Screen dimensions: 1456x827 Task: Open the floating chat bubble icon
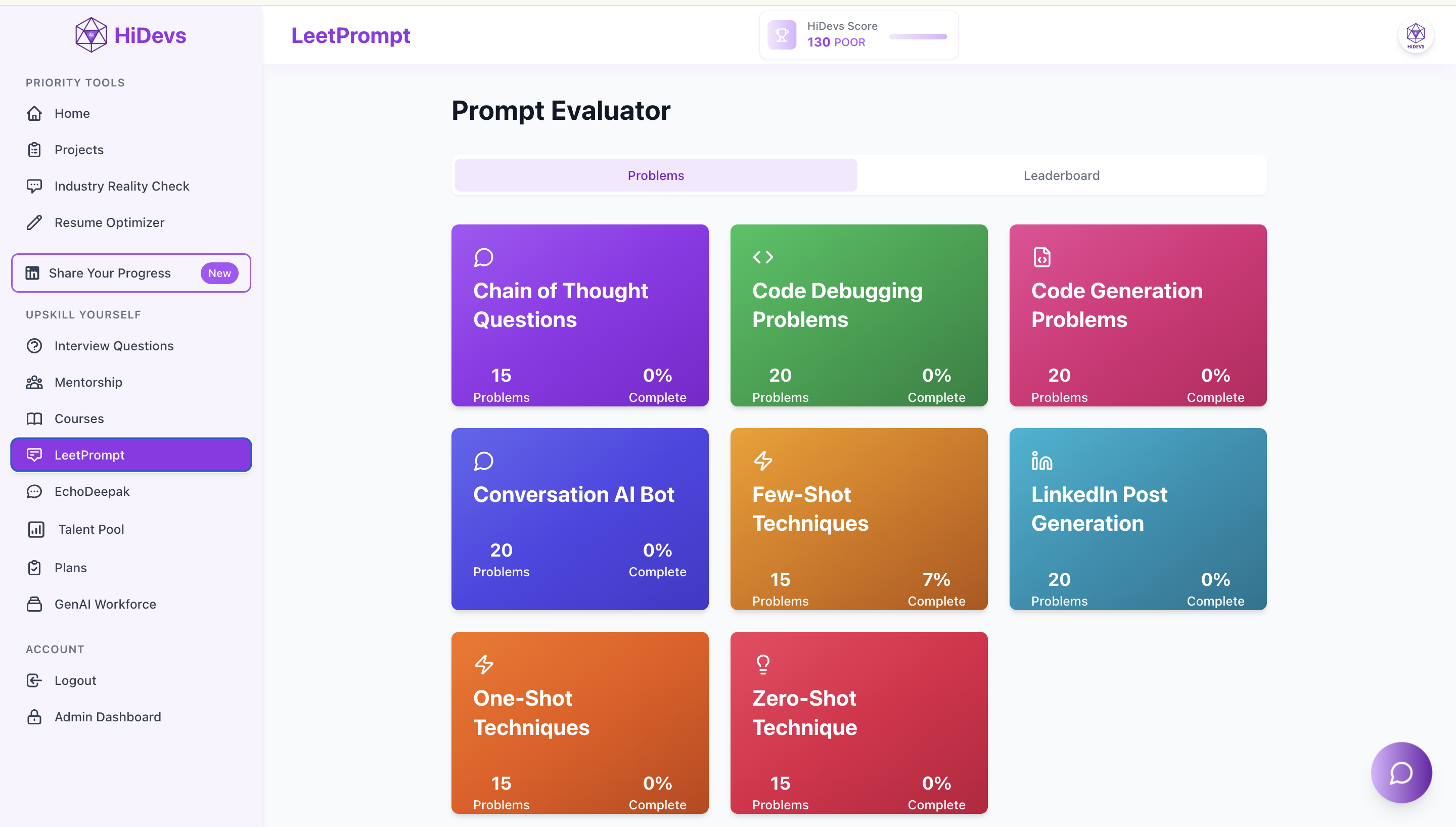pos(1401,772)
